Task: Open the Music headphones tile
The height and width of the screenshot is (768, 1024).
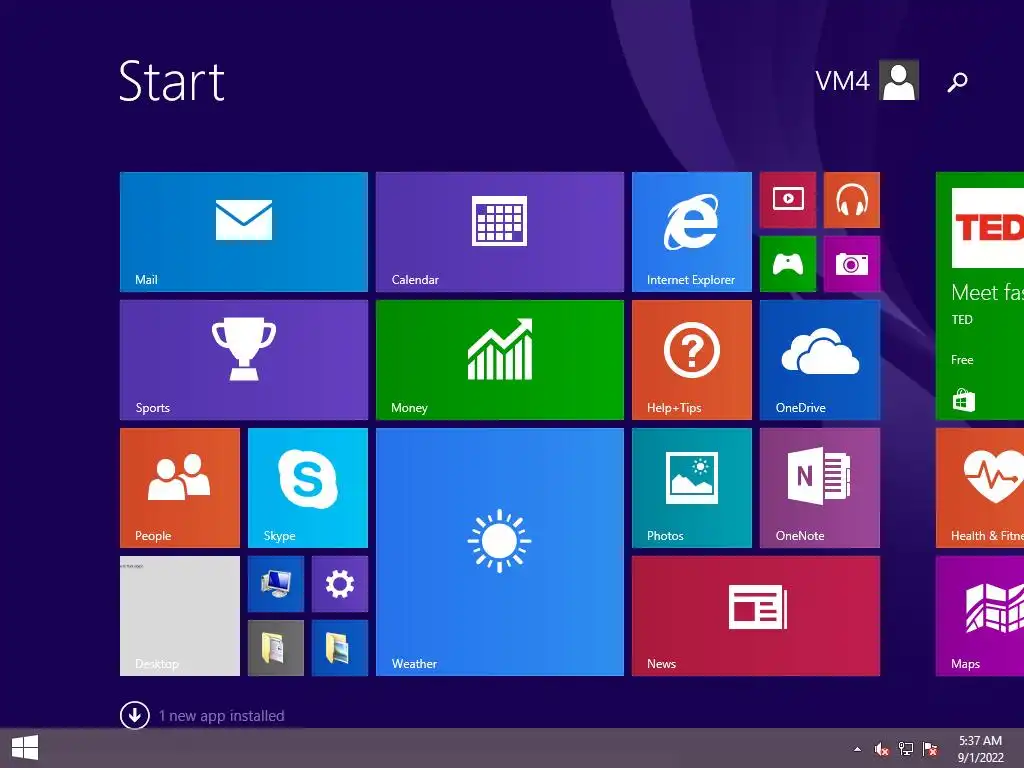Action: click(852, 200)
